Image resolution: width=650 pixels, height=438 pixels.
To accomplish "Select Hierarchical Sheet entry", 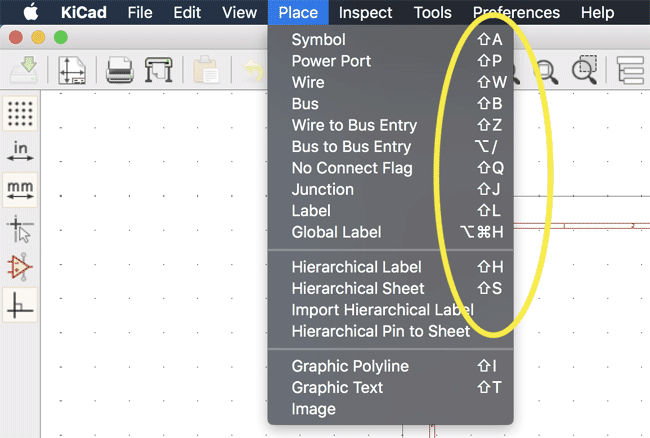I will click(x=390, y=288).
